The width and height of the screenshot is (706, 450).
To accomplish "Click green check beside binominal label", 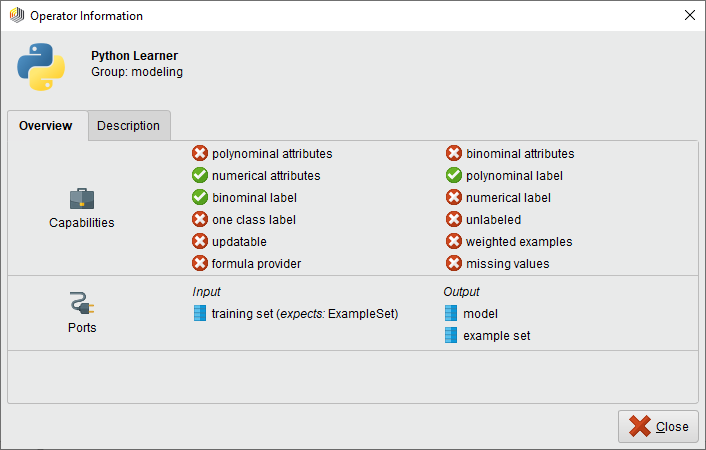I will click(200, 198).
